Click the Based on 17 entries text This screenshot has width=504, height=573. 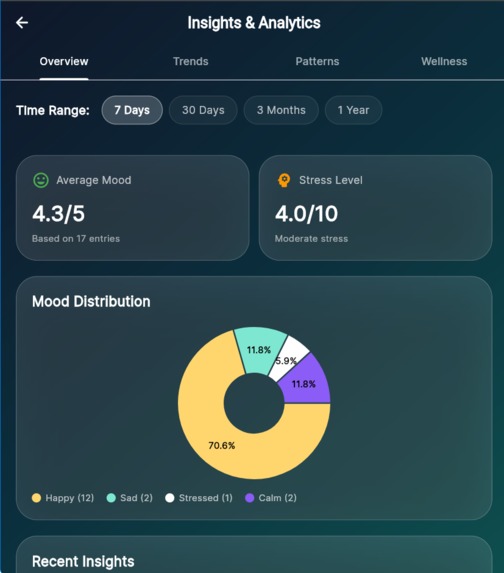click(x=76, y=239)
